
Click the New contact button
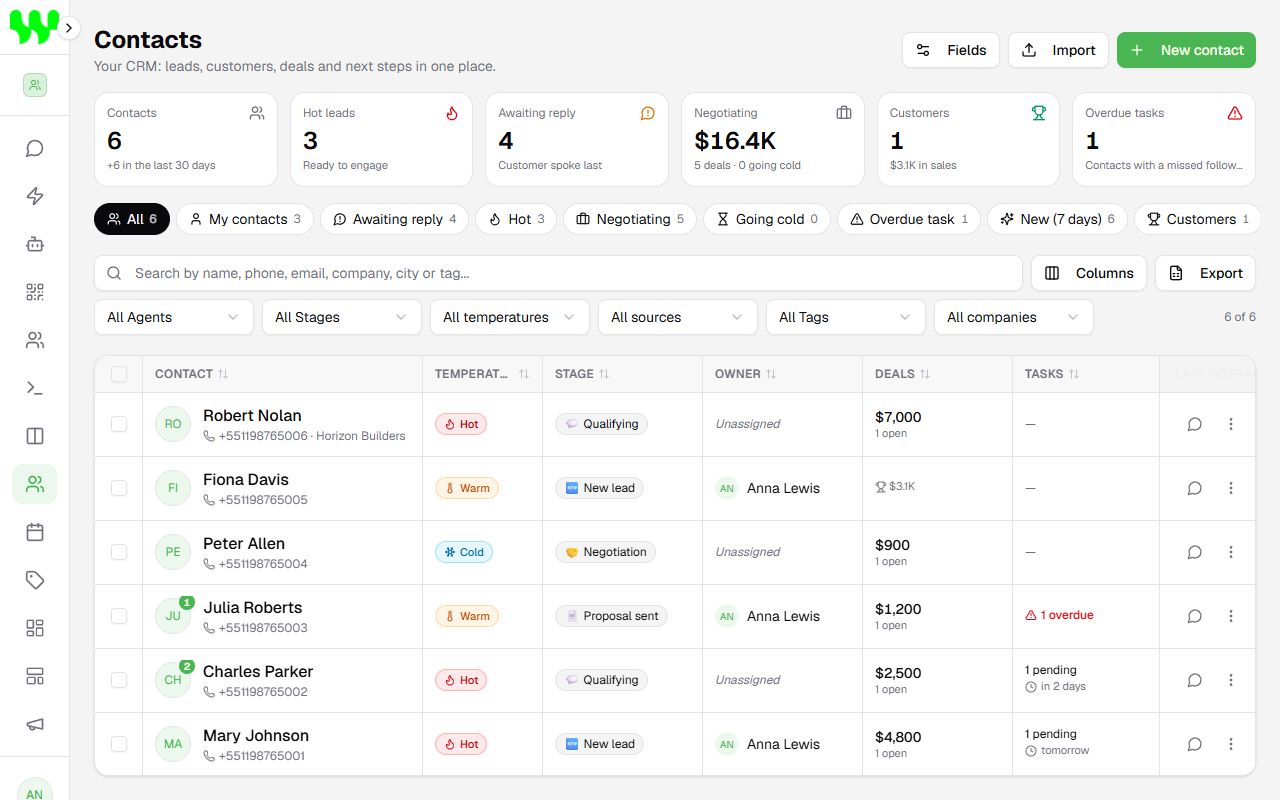[x=1186, y=50]
